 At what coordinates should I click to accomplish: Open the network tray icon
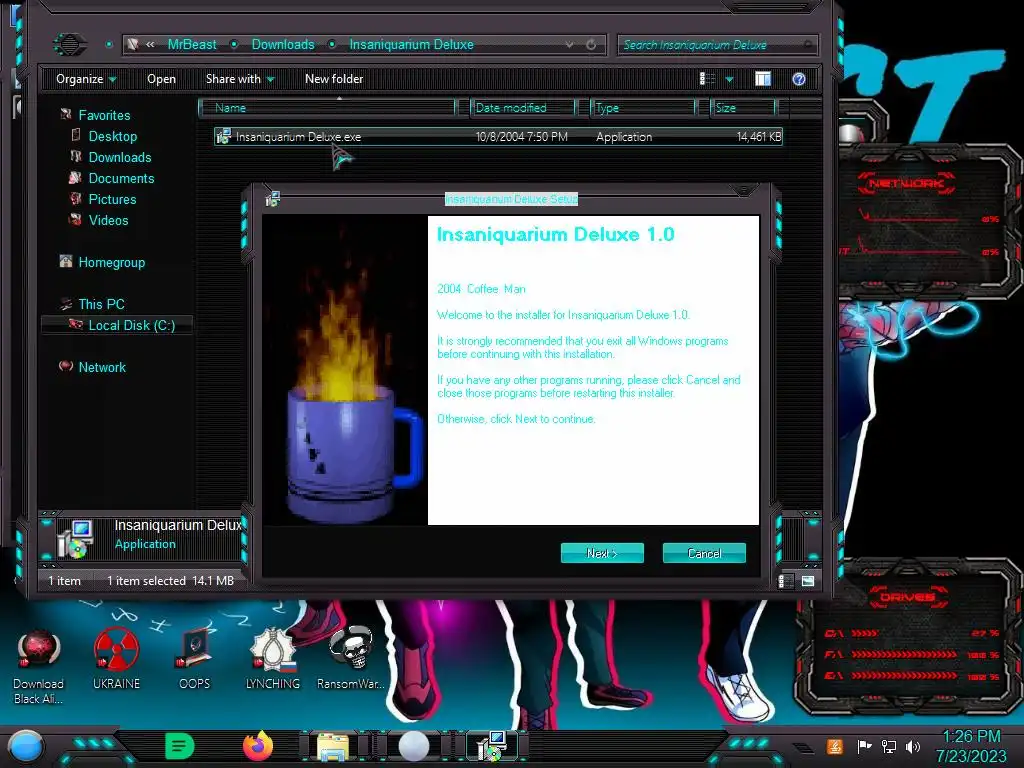pos(888,746)
